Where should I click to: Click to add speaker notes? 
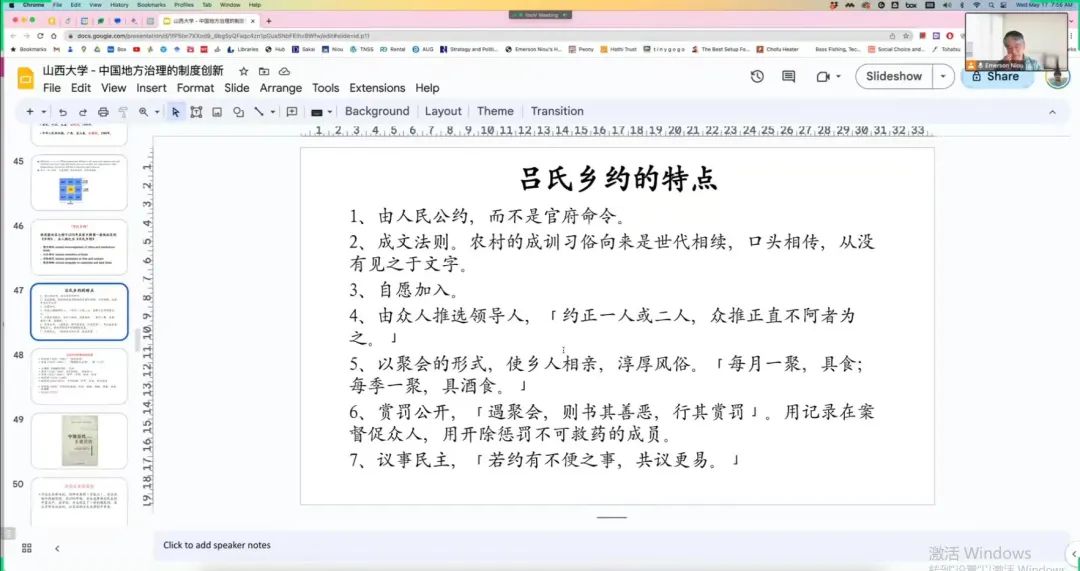tap(217, 545)
